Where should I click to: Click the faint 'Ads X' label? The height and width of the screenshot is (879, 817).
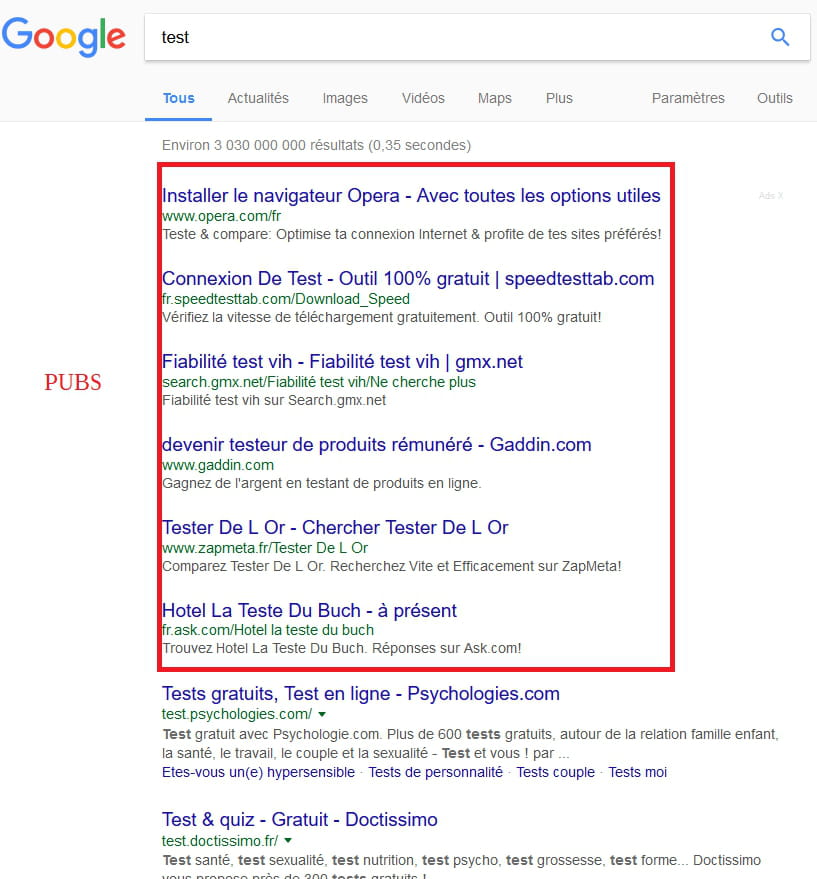[771, 196]
